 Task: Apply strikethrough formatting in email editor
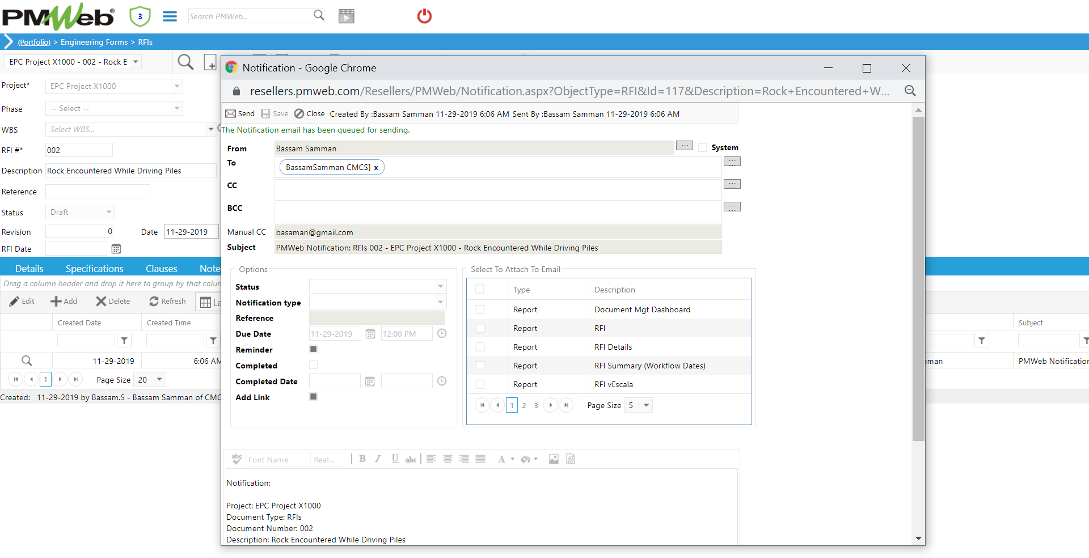[410, 459]
